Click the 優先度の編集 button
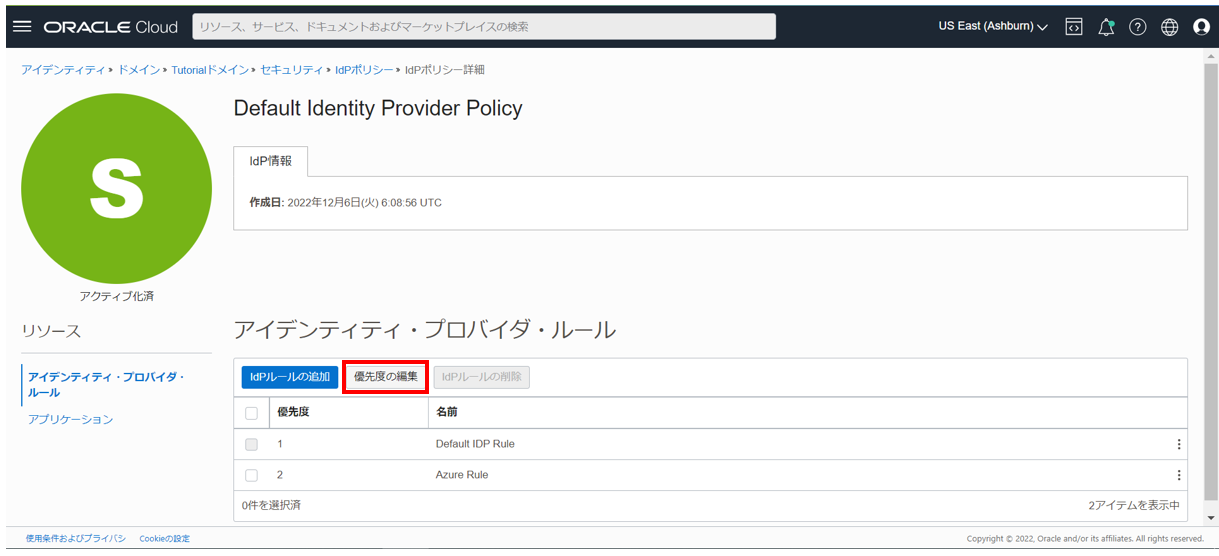Screen dimensions: 1219x556 [x=385, y=377]
